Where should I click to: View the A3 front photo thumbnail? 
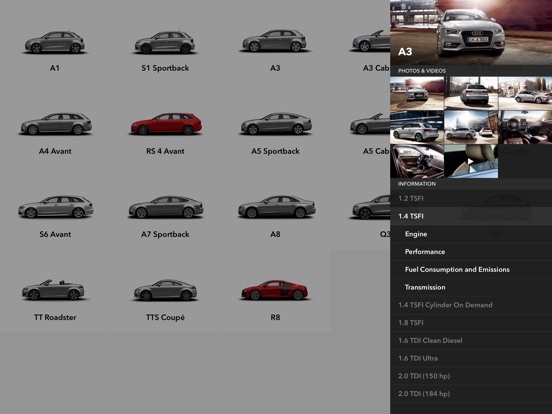417,93
